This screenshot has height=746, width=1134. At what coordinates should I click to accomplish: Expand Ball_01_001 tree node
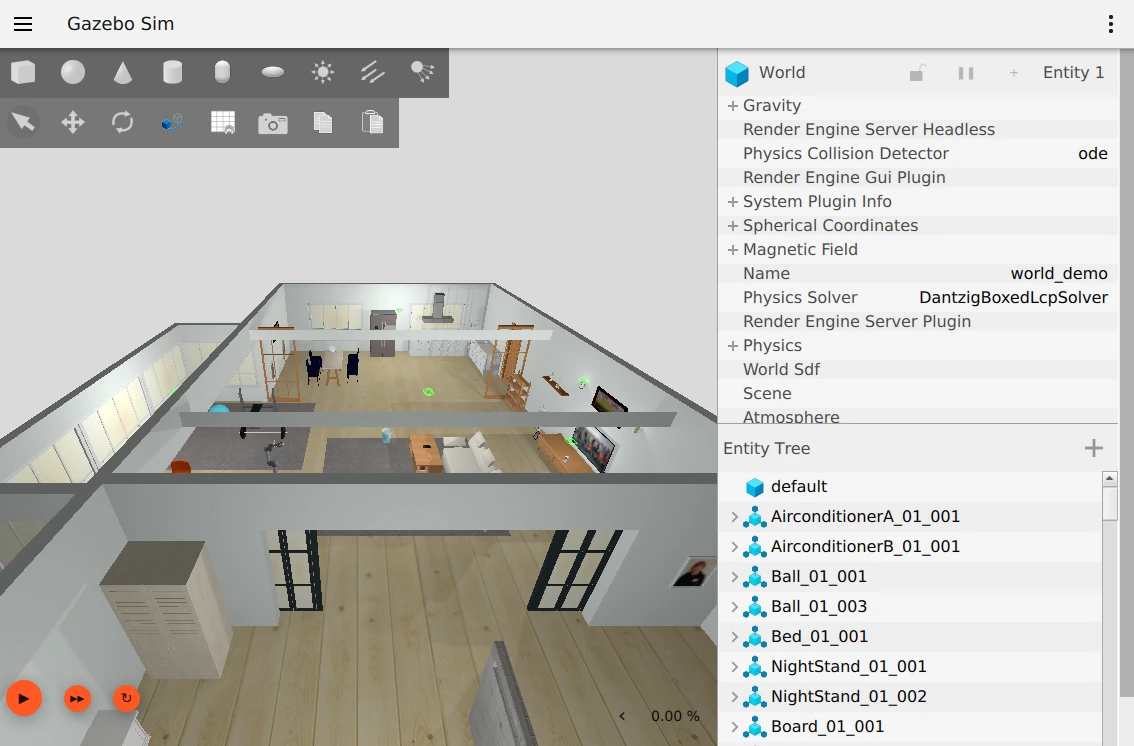tap(734, 577)
